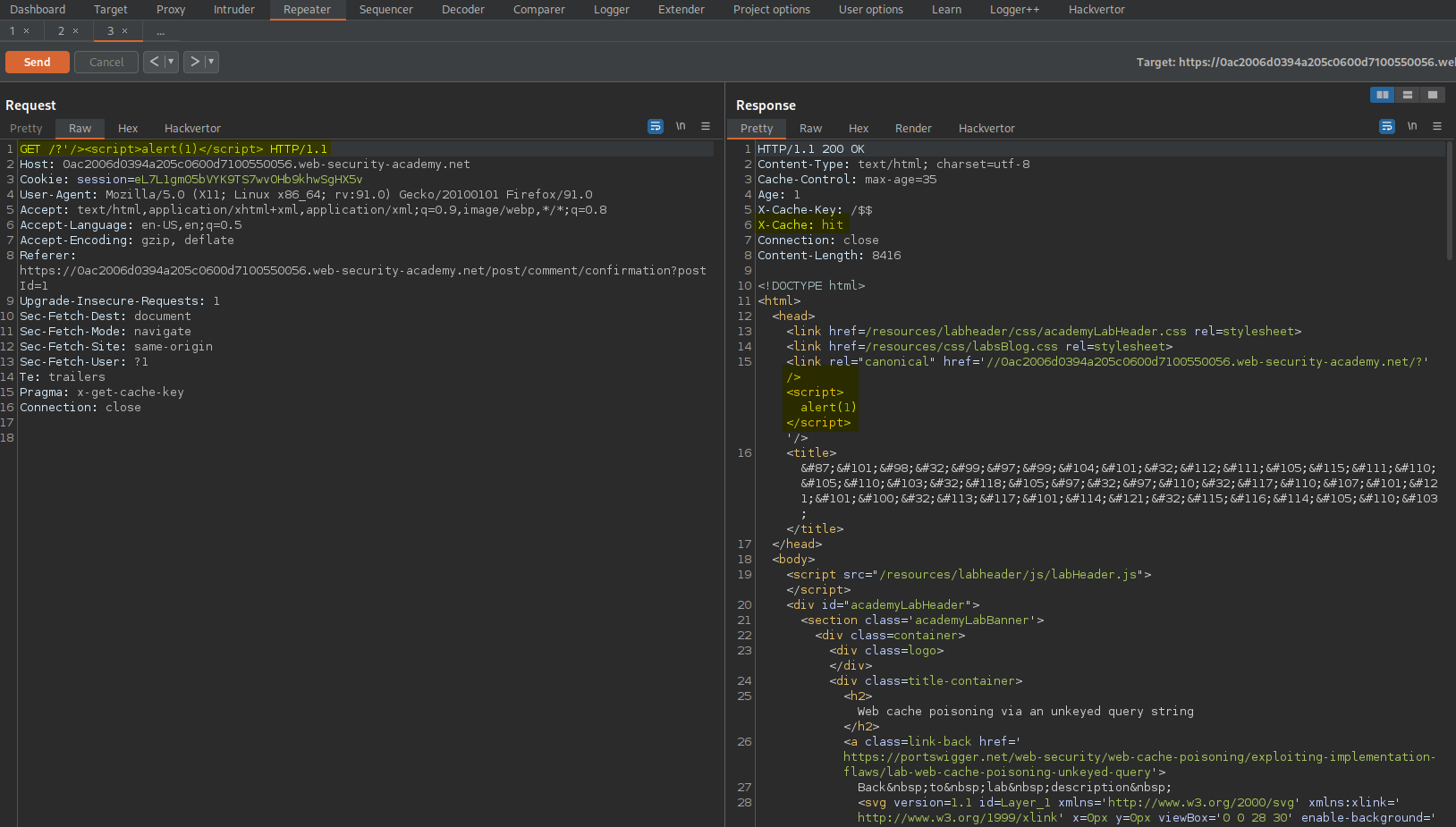Viewport: 1456px width, 827px height.
Task: Open Request panel hamburger options menu
Action: tap(706, 127)
